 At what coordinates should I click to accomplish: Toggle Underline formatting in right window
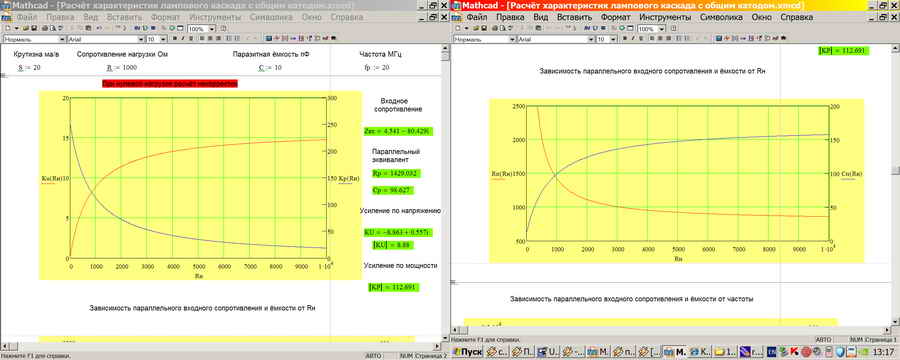[x=641, y=38]
